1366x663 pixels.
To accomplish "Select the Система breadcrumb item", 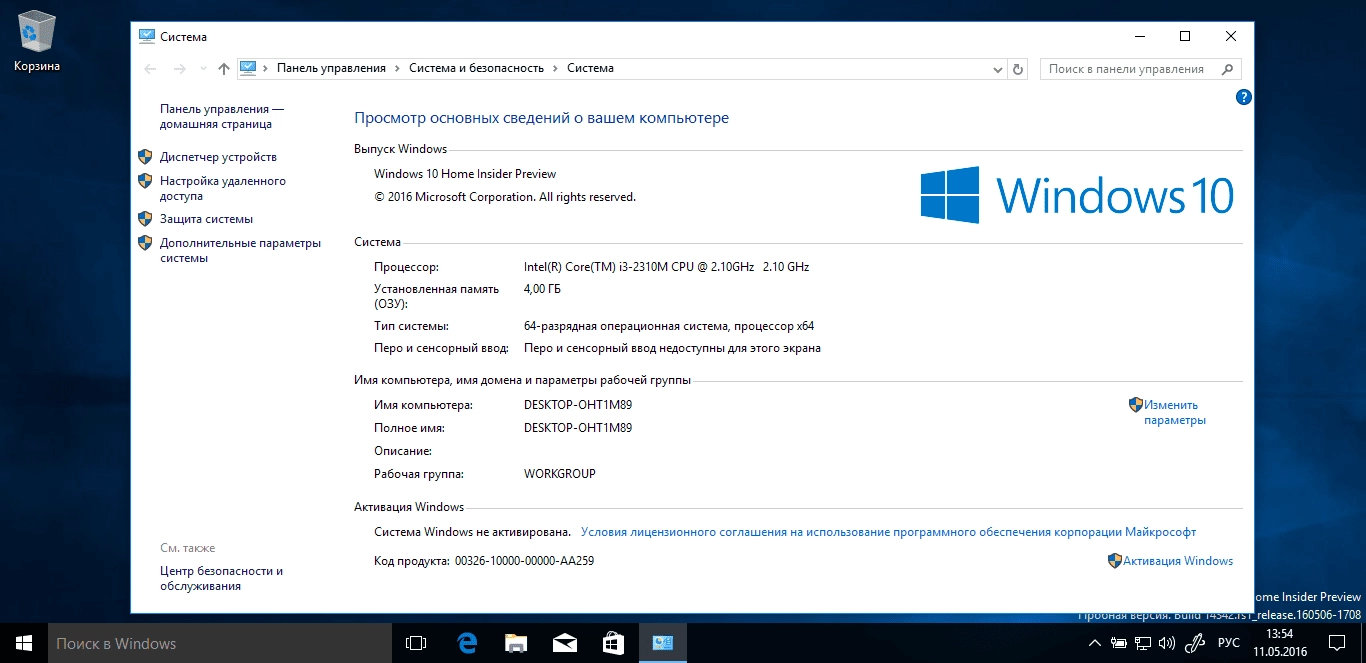I will pos(590,68).
